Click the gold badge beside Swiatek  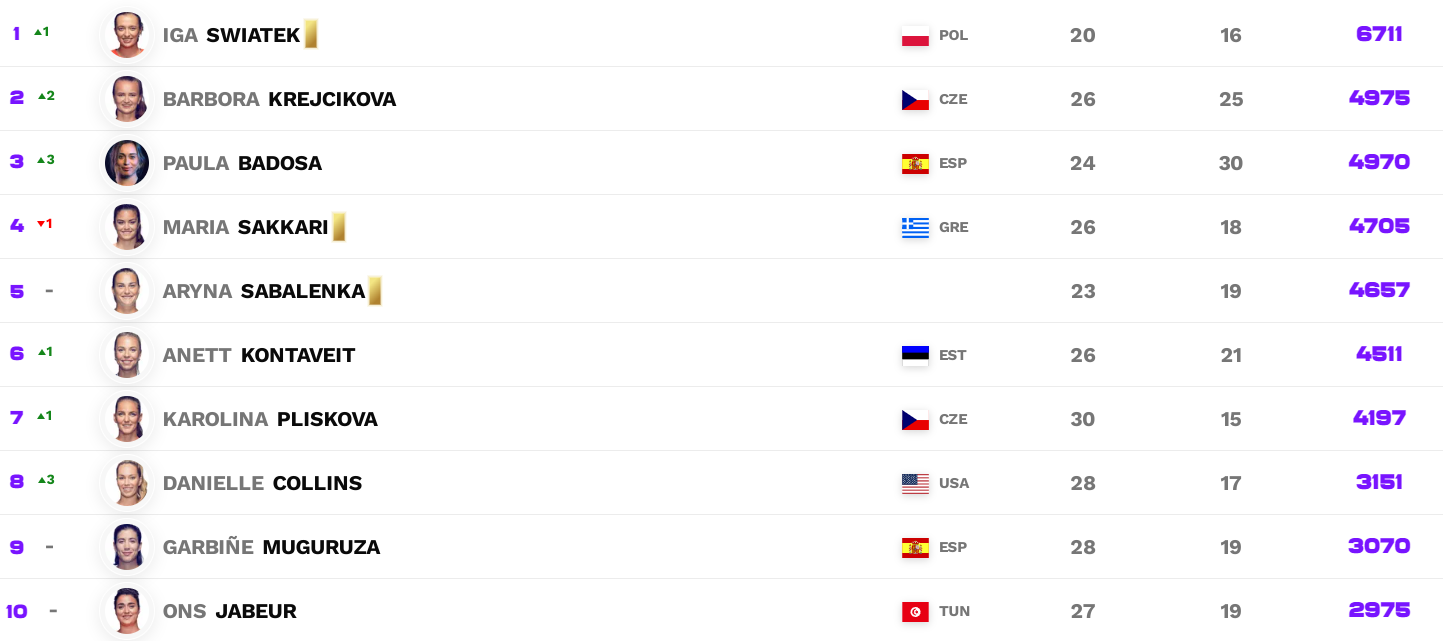[x=311, y=34]
